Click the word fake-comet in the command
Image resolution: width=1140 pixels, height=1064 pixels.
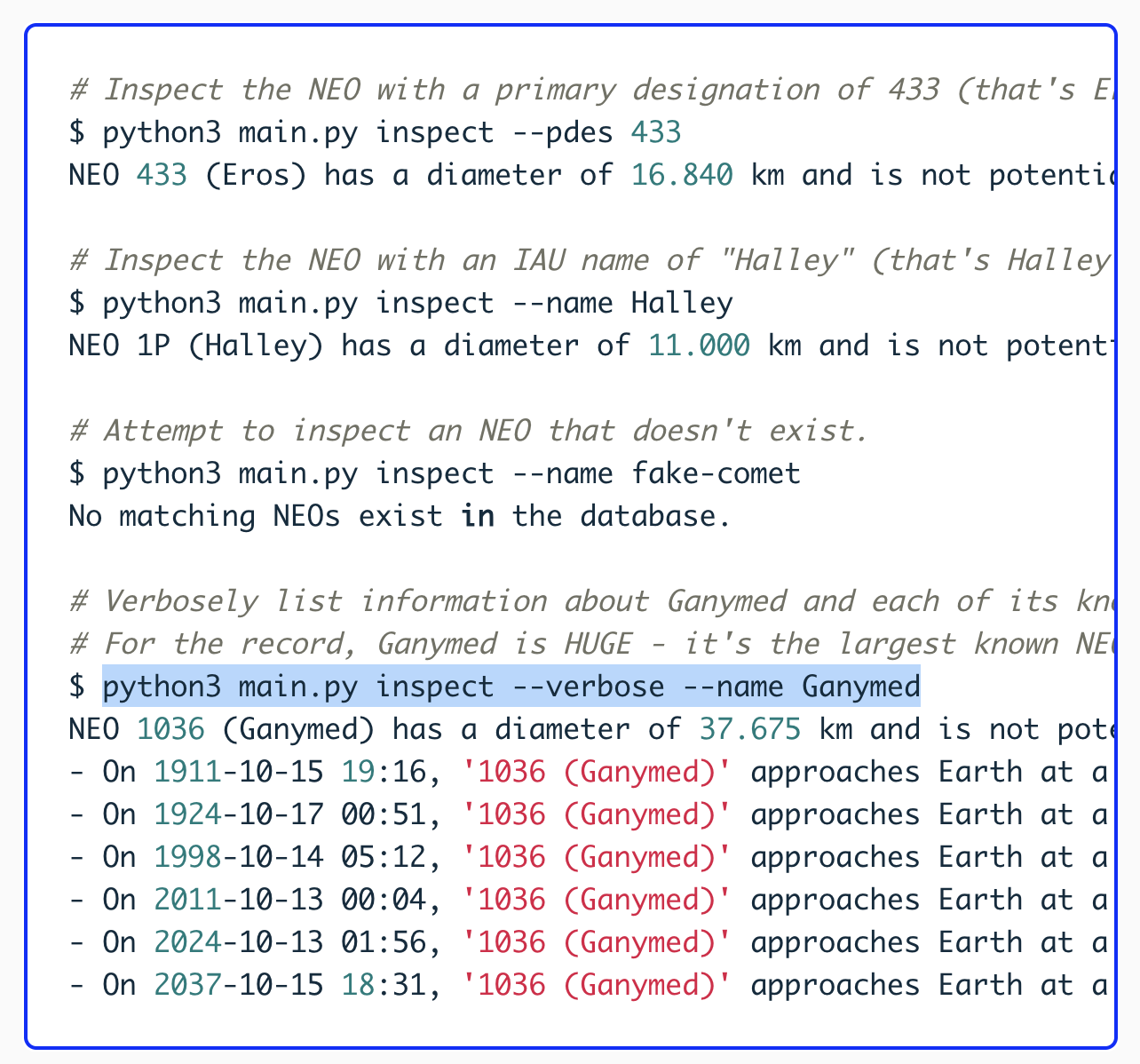click(x=716, y=473)
